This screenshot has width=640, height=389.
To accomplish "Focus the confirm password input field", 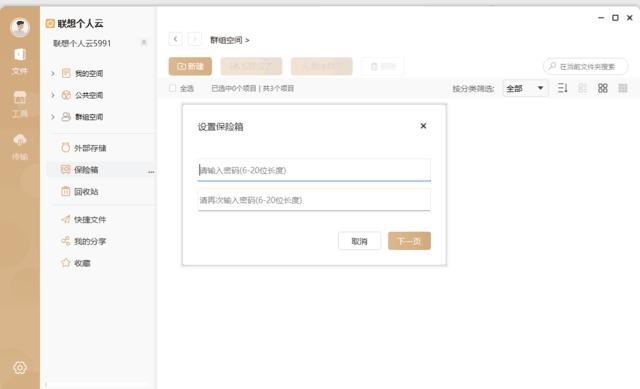I will tap(314, 200).
